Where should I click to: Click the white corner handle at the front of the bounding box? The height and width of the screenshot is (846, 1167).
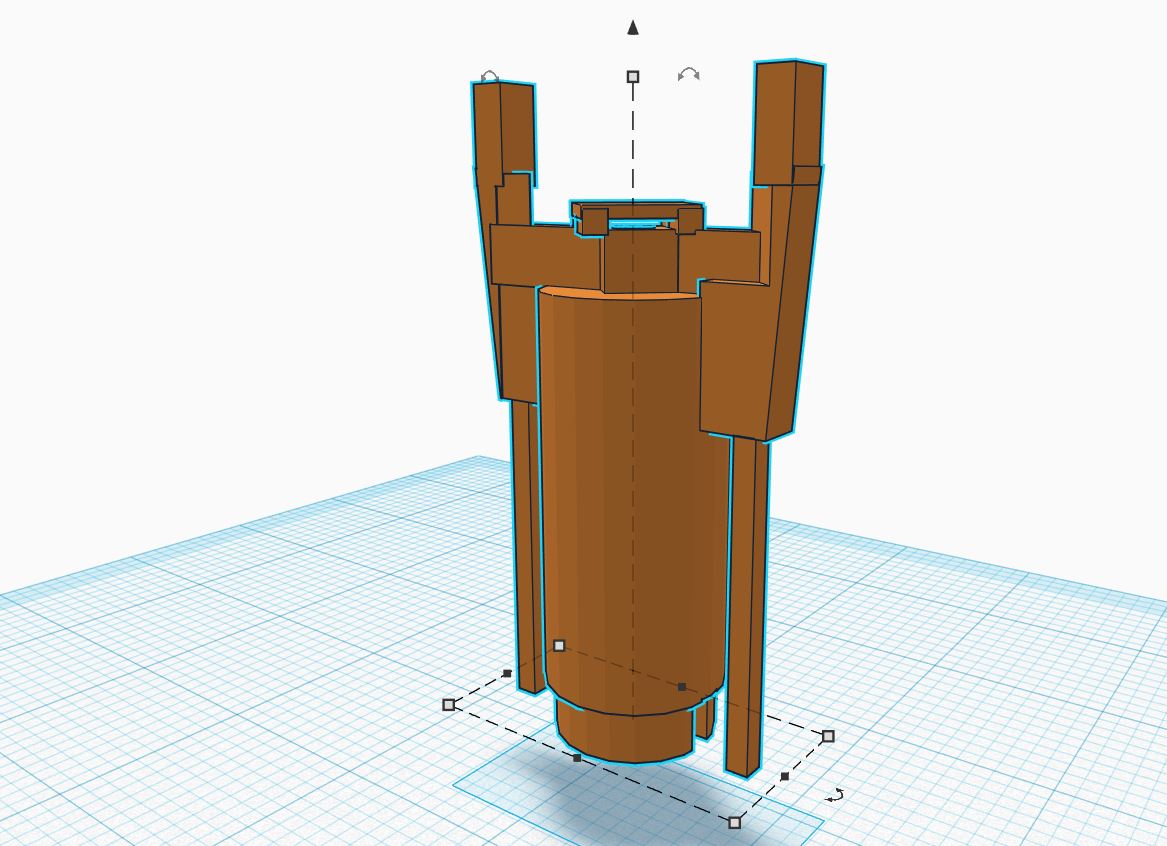point(735,822)
